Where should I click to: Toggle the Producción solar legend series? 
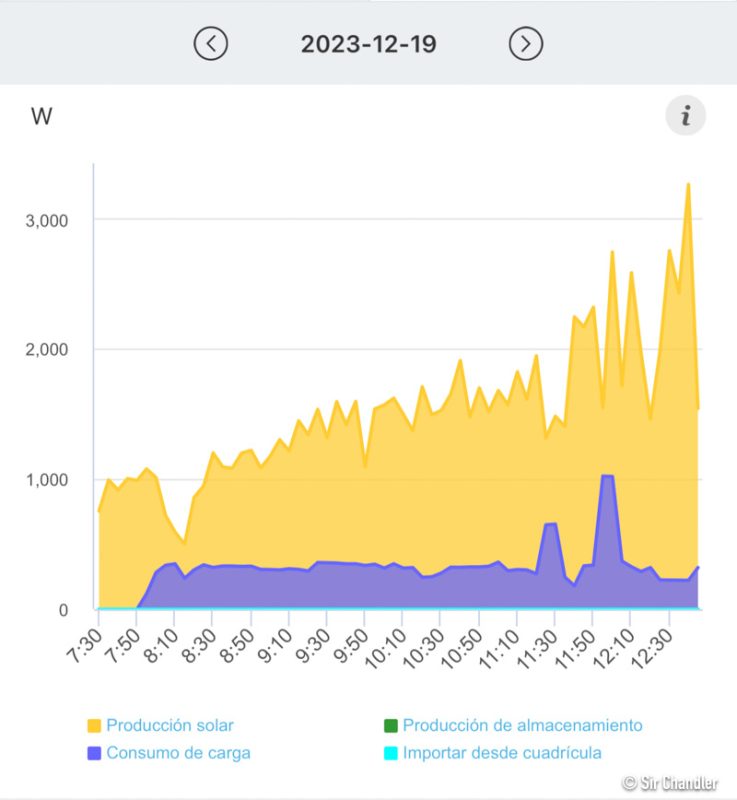[x=169, y=725]
